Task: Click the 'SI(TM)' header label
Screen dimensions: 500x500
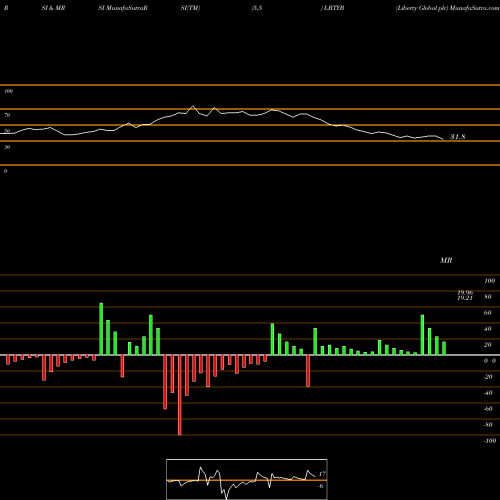Action: (x=190, y=8)
